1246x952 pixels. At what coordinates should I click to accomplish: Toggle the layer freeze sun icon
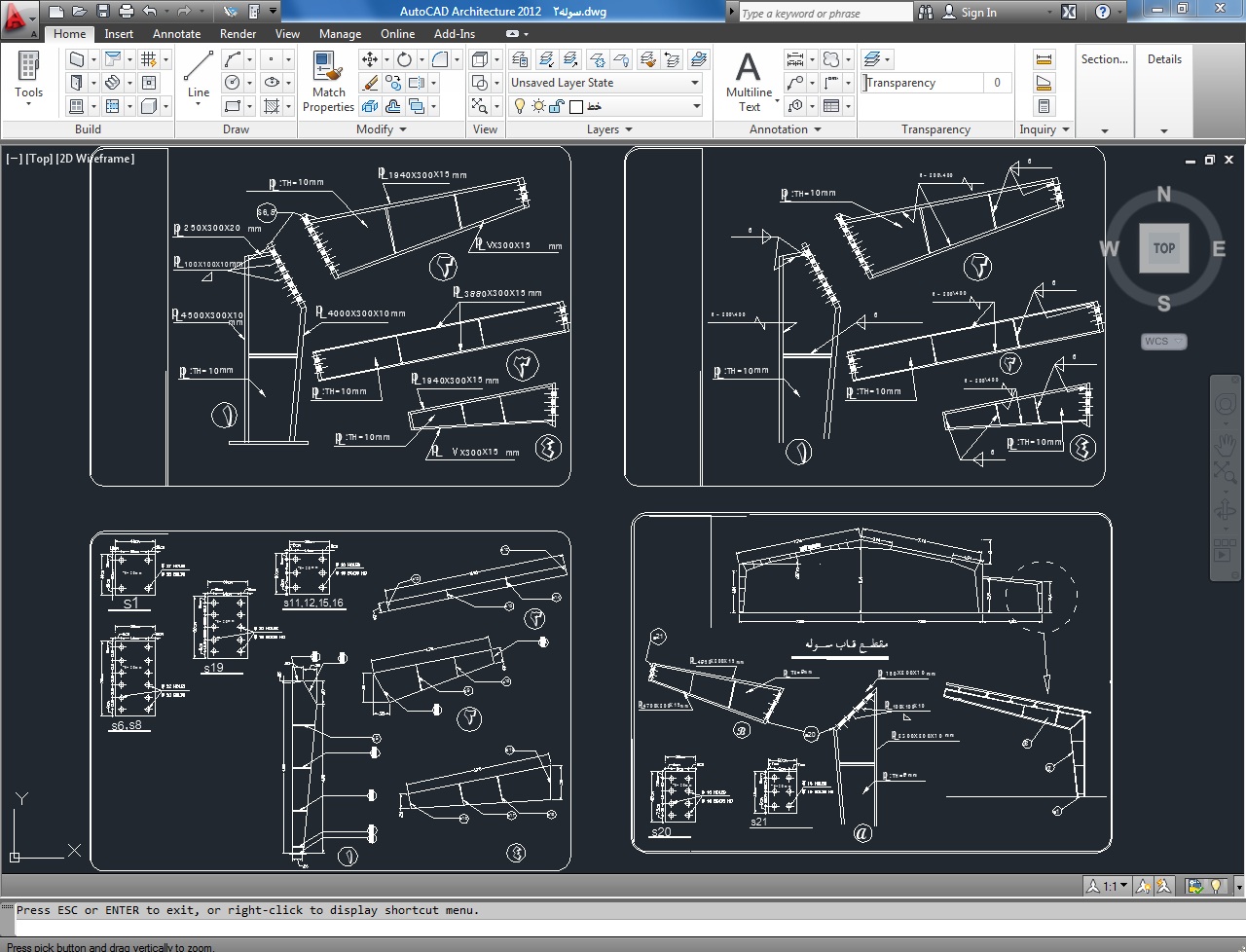(538, 106)
